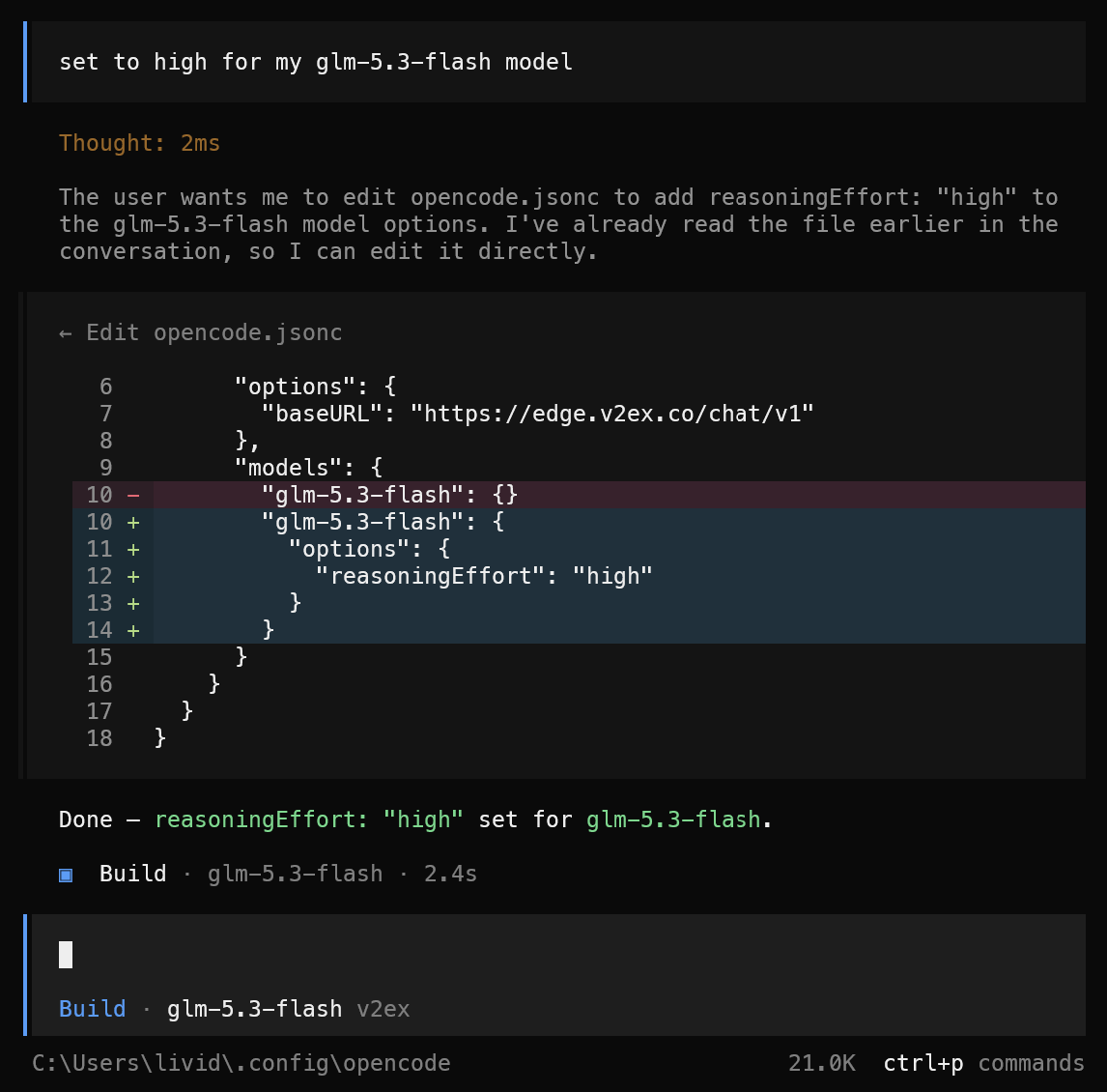Click the left arrow beside Edit opencode.jsonc

point(66,332)
